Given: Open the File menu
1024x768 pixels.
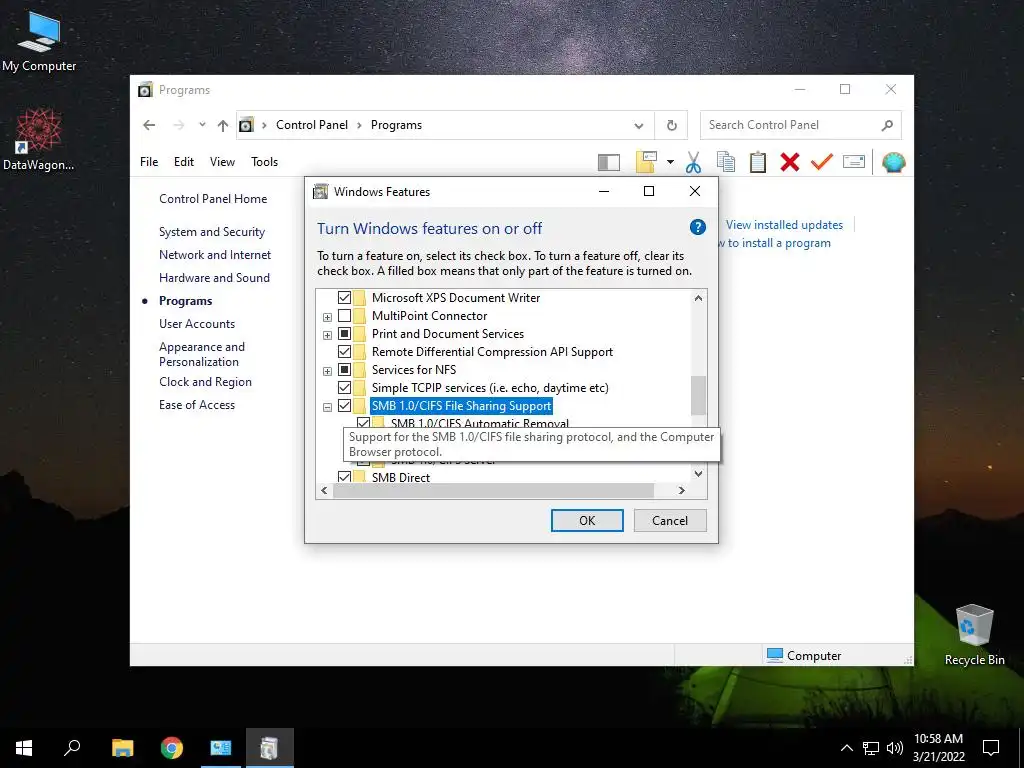Looking at the screenshot, I should pos(149,161).
